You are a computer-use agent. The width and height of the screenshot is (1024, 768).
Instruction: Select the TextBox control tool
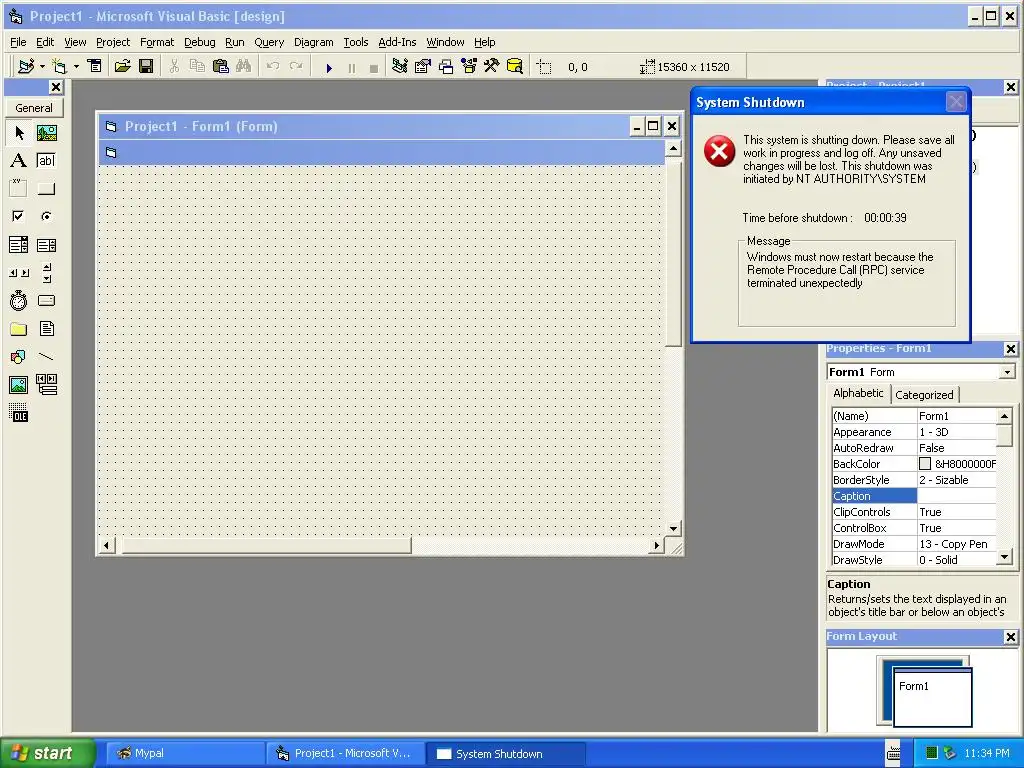(x=46, y=161)
